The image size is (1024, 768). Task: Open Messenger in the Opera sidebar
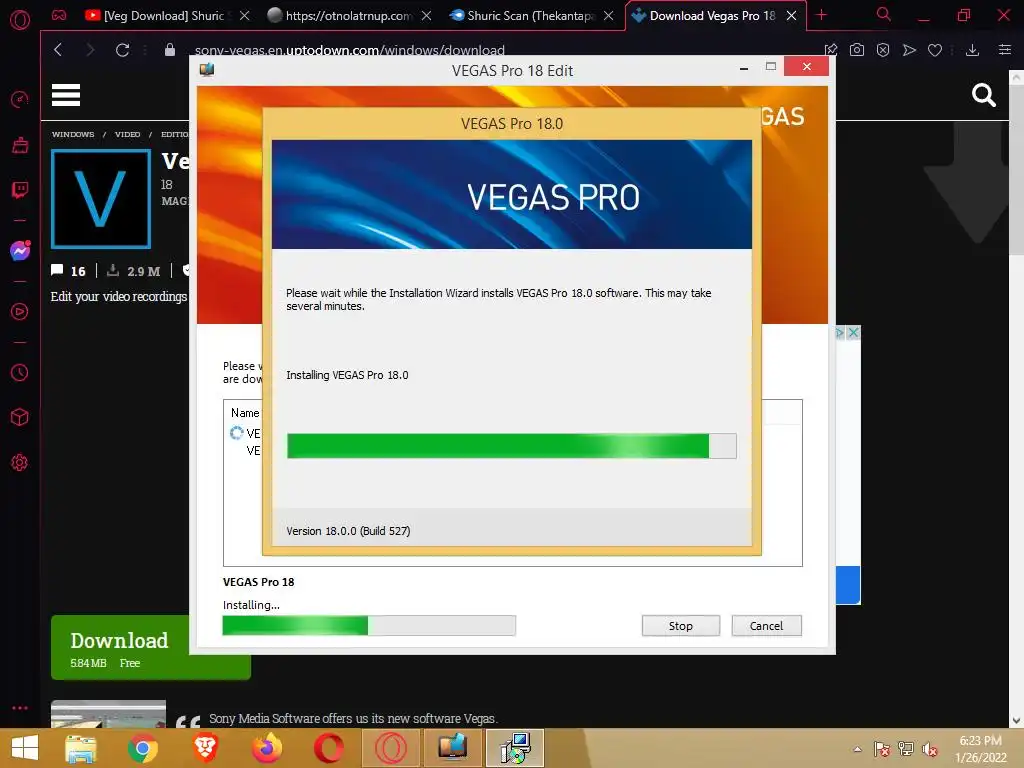point(20,250)
